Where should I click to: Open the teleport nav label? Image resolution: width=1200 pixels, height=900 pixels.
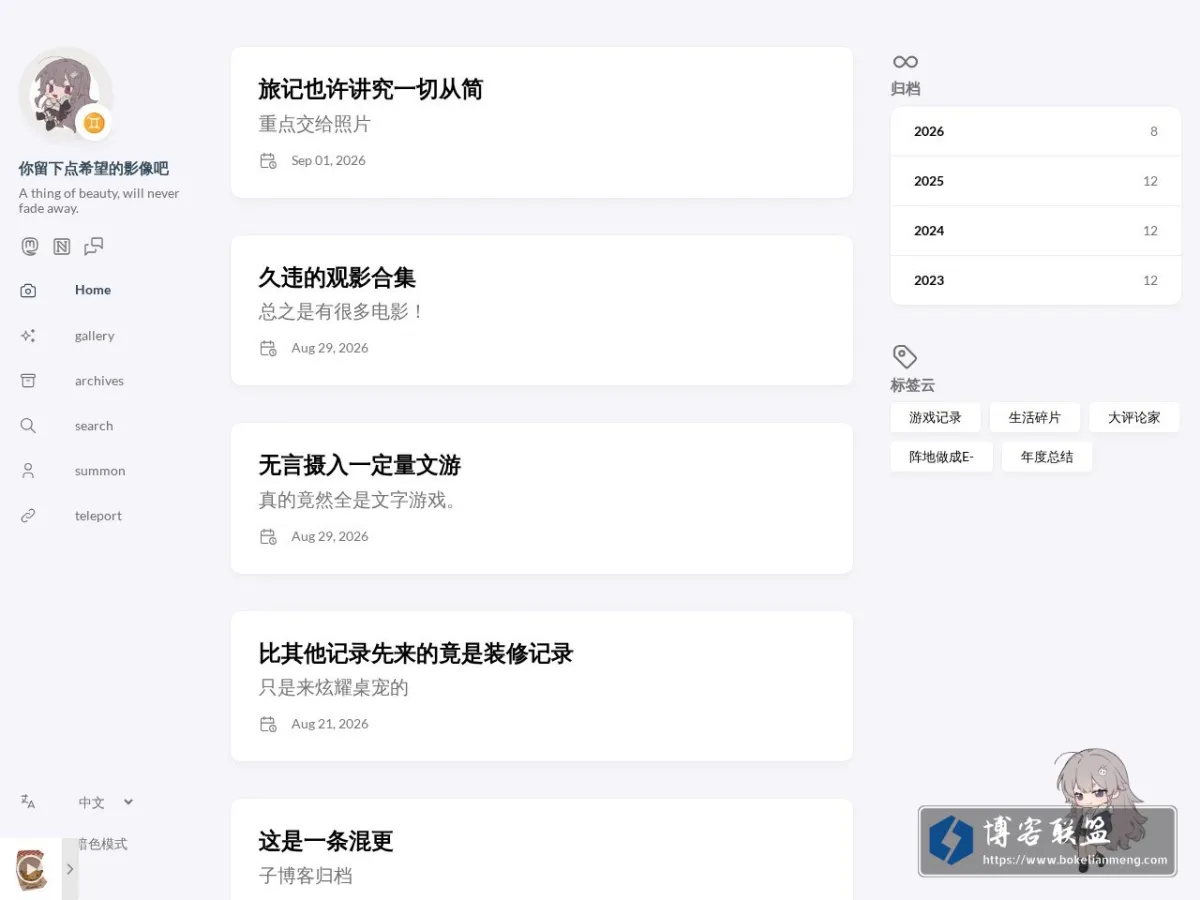pos(98,516)
